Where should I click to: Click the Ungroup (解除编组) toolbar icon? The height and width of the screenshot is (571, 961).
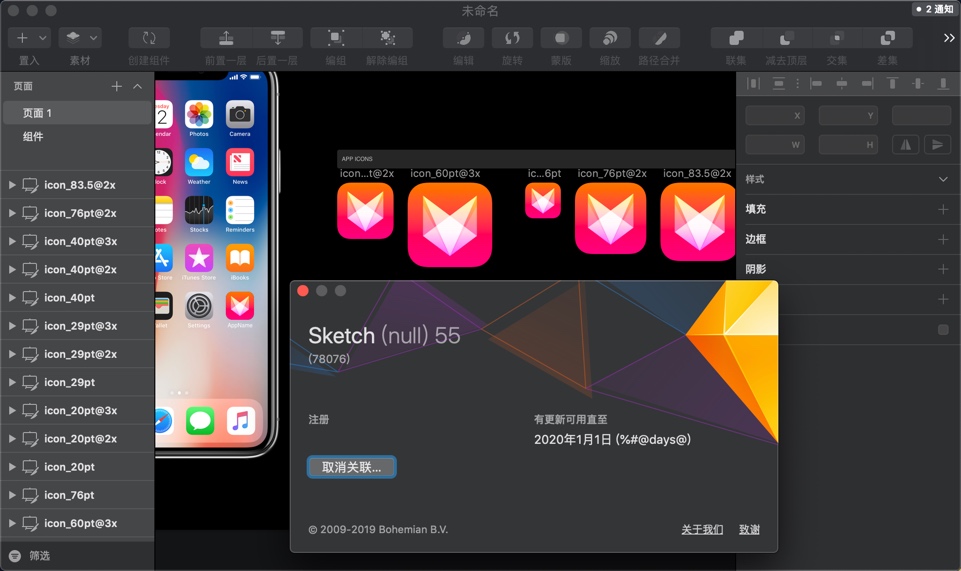[387, 38]
